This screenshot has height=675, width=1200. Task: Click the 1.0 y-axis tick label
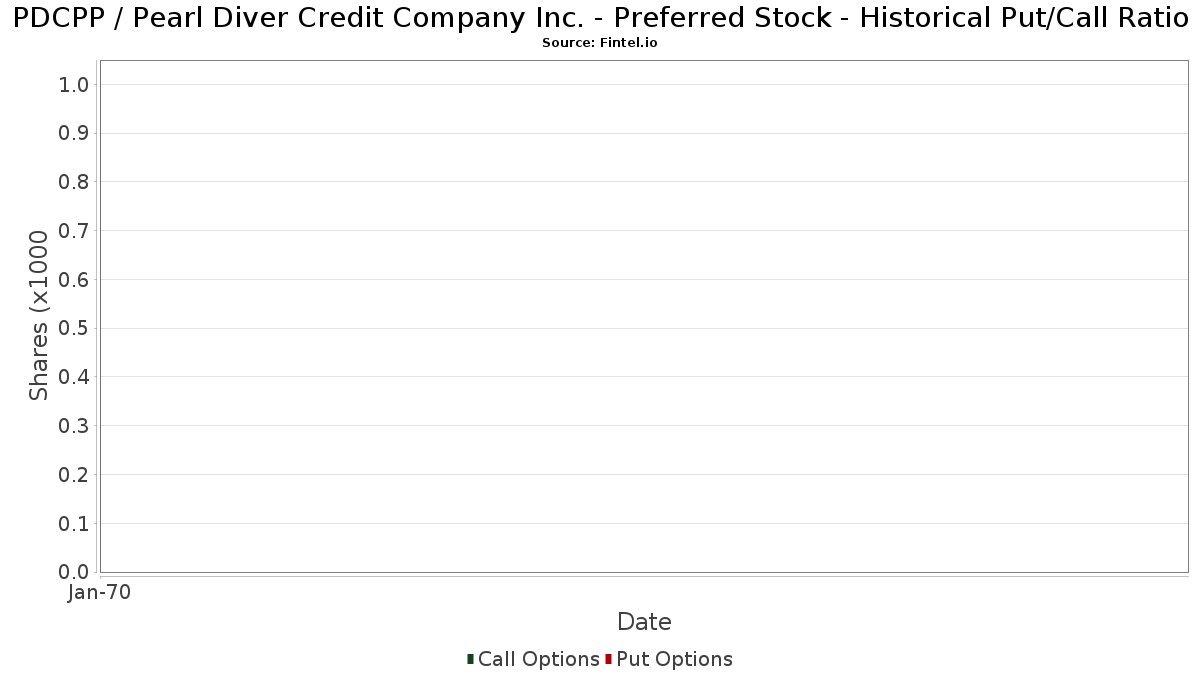pyautogui.click(x=74, y=85)
